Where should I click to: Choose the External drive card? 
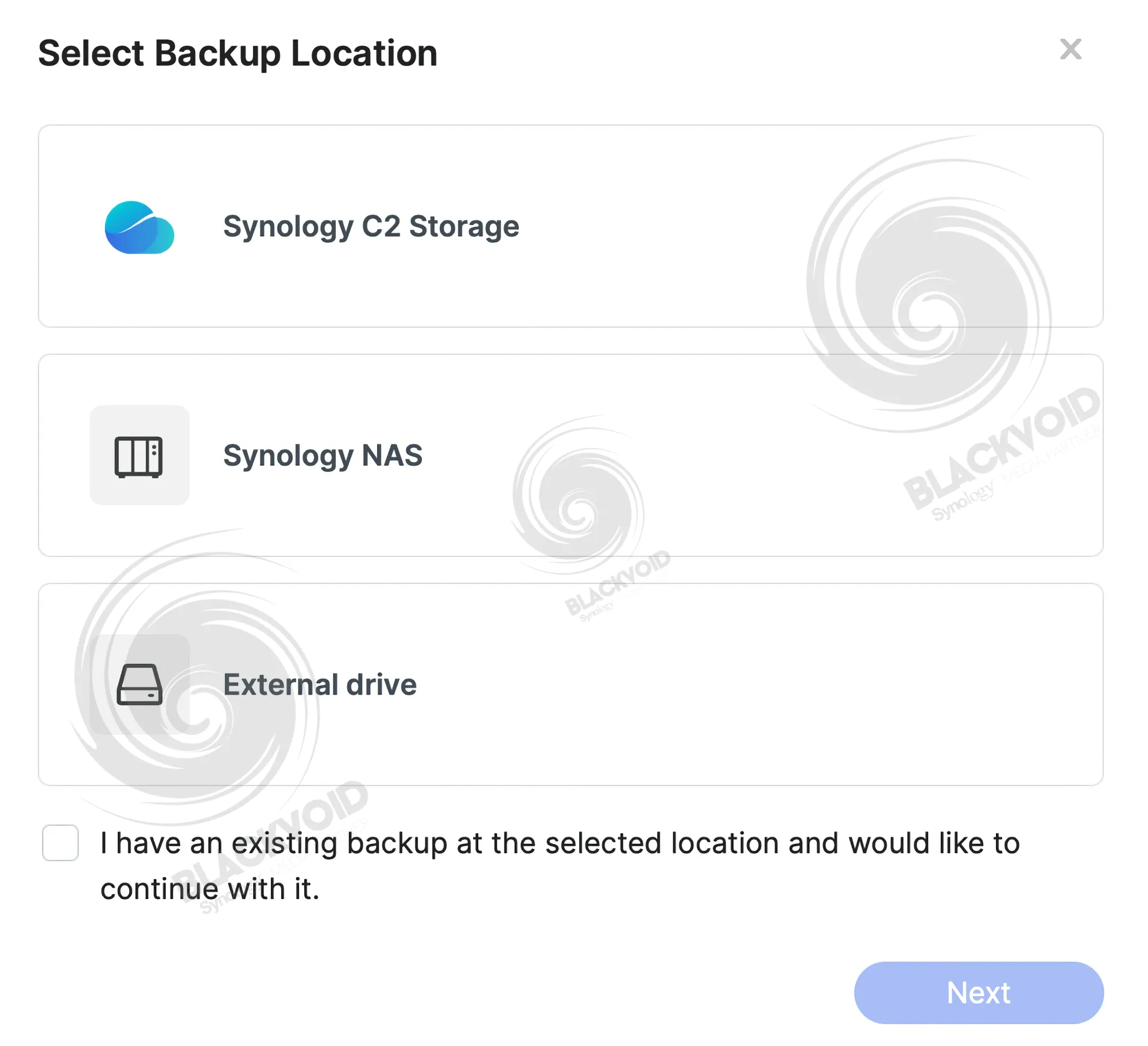pos(571,684)
